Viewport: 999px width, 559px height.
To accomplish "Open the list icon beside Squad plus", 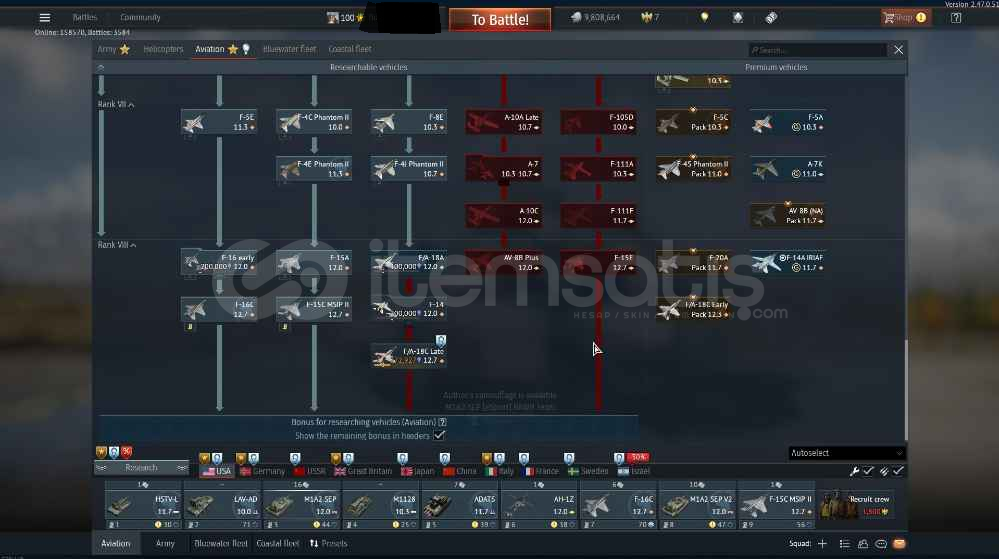I will [x=845, y=544].
